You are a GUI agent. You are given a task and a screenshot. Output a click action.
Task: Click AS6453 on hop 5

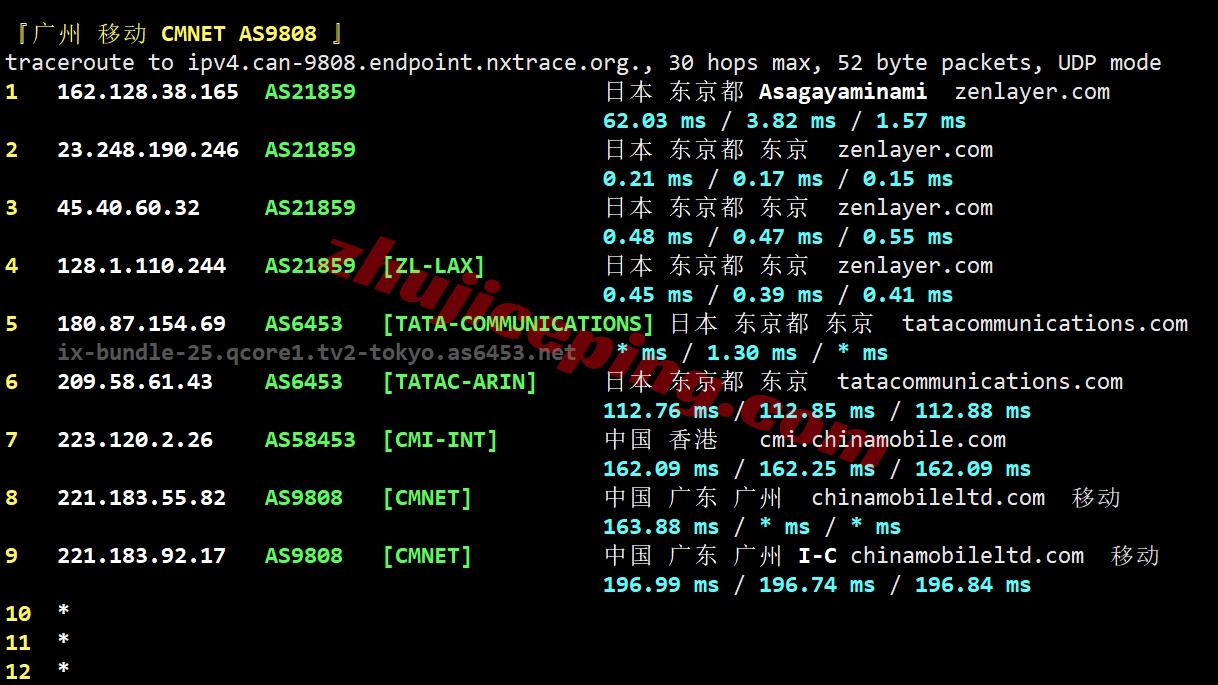coord(304,324)
